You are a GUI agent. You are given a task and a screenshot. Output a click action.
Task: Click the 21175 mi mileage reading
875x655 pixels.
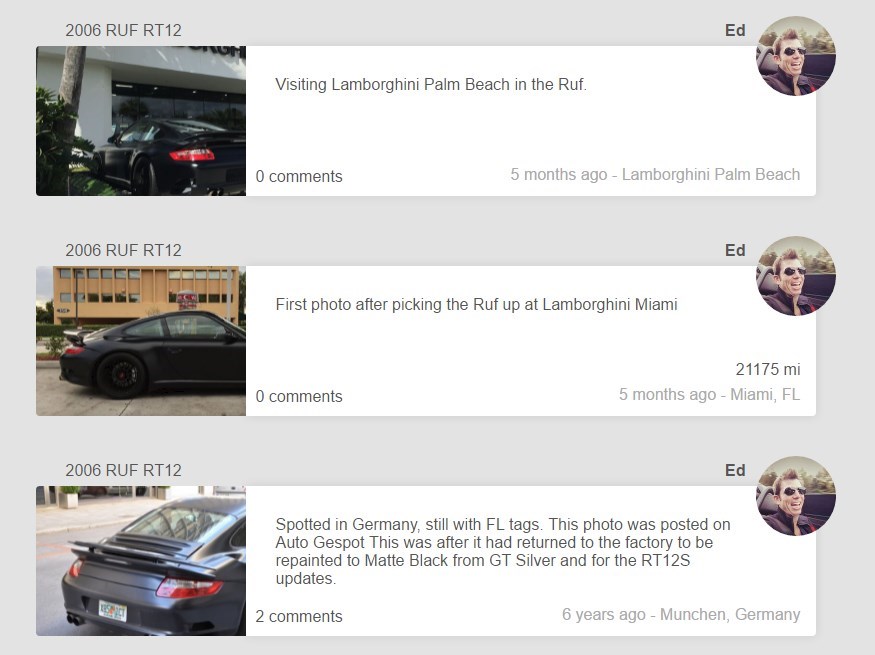(x=768, y=369)
